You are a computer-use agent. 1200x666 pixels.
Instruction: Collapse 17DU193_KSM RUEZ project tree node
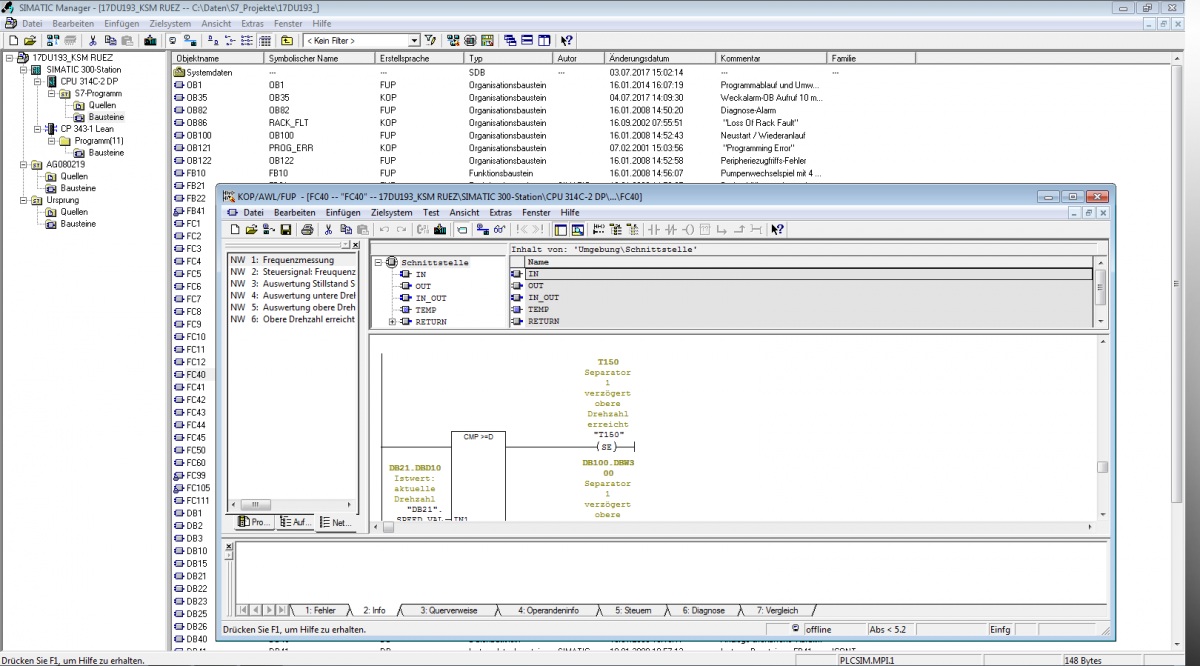point(10,58)
